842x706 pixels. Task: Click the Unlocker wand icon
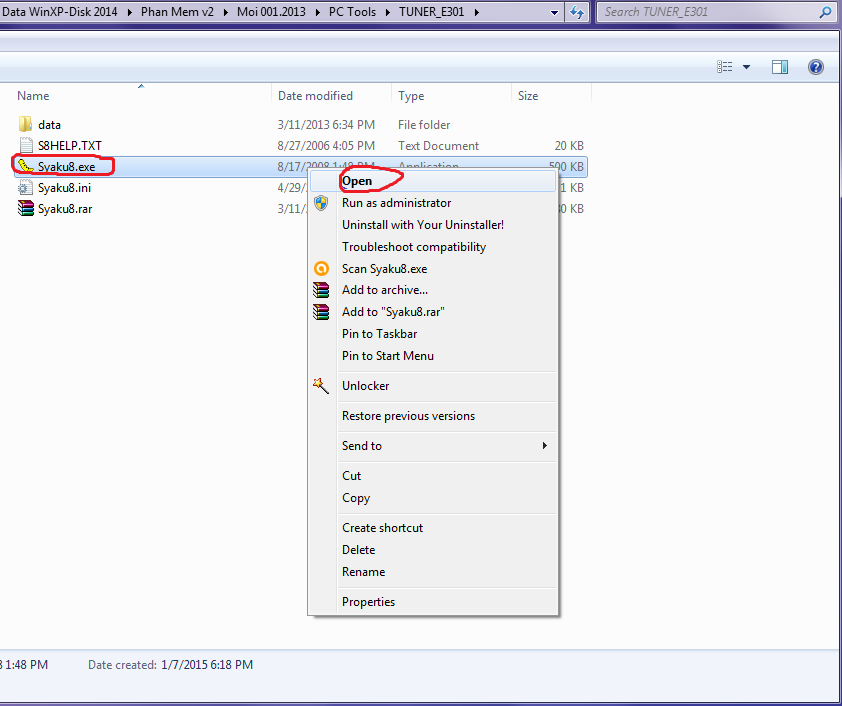click(x=321, y=386)
